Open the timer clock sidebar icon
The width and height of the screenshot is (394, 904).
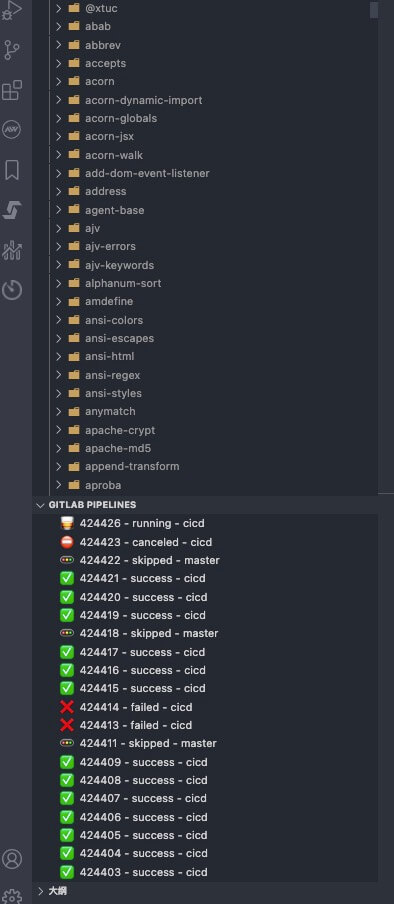tap(12, 289)
